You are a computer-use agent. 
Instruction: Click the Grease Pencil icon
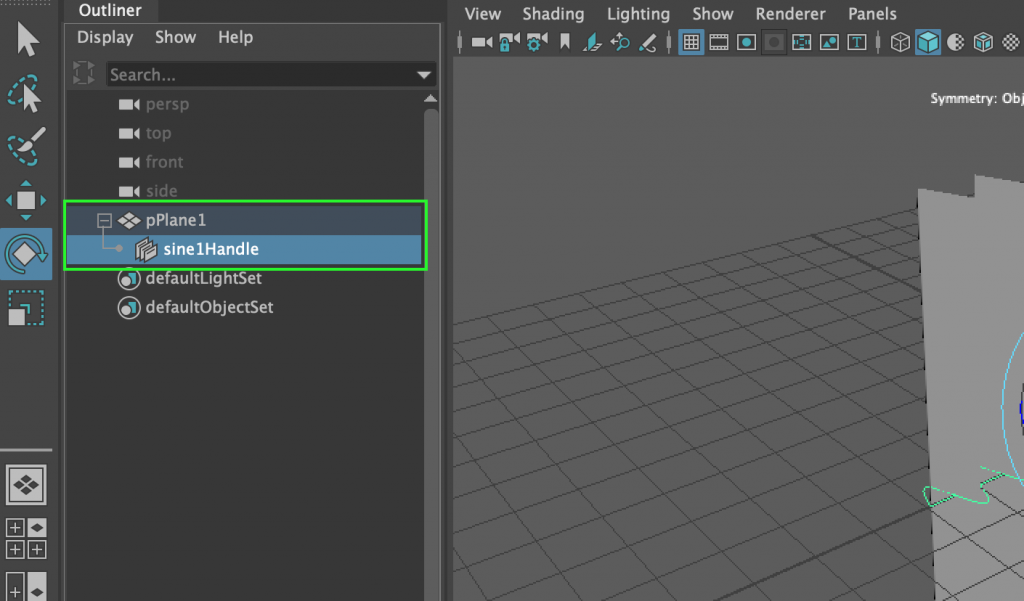tap(647, 42)
